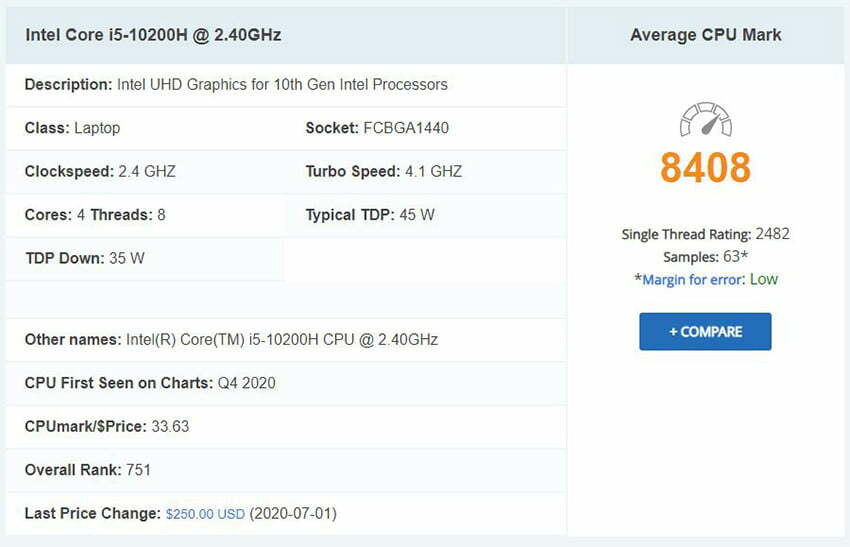The height and width of the screenshot is (547, 850).
Task: Select the Description: Intel UHD Graphics text
Action: [236, 85]
